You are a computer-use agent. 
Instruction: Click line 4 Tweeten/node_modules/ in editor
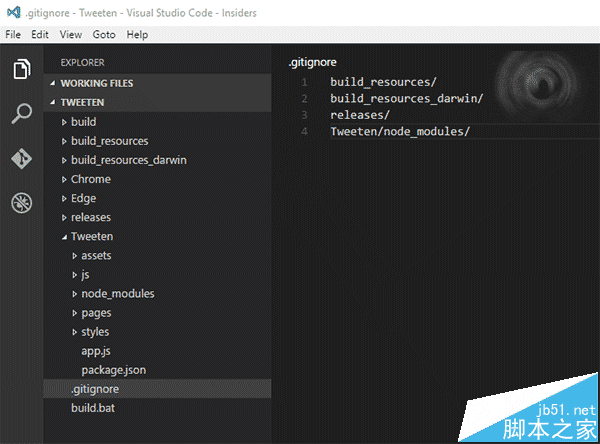click(399, 132)
